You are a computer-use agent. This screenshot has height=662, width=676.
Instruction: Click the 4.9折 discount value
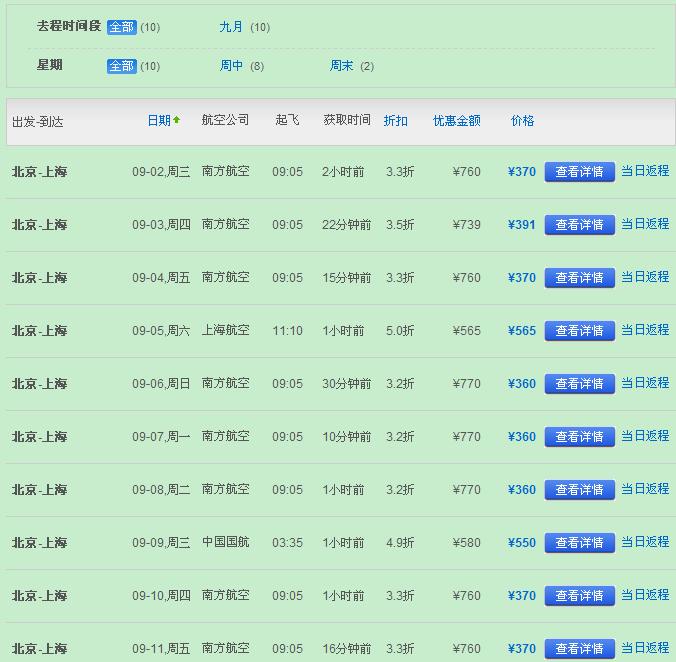pyautogui.click(x=400, y=543)
